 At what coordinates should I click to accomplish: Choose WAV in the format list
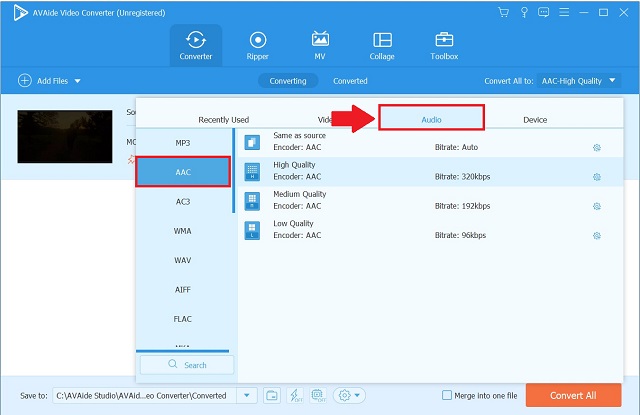183,260
